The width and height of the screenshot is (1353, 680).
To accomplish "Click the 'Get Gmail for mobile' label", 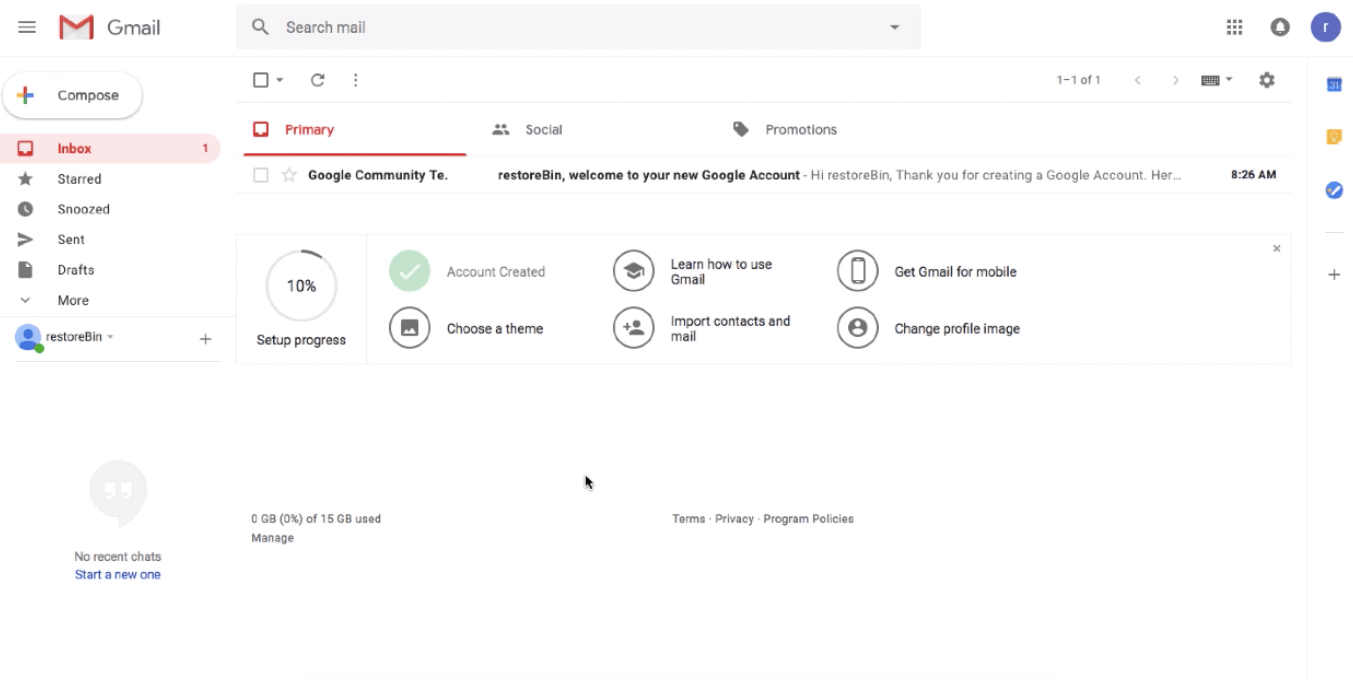I will 955,272.
